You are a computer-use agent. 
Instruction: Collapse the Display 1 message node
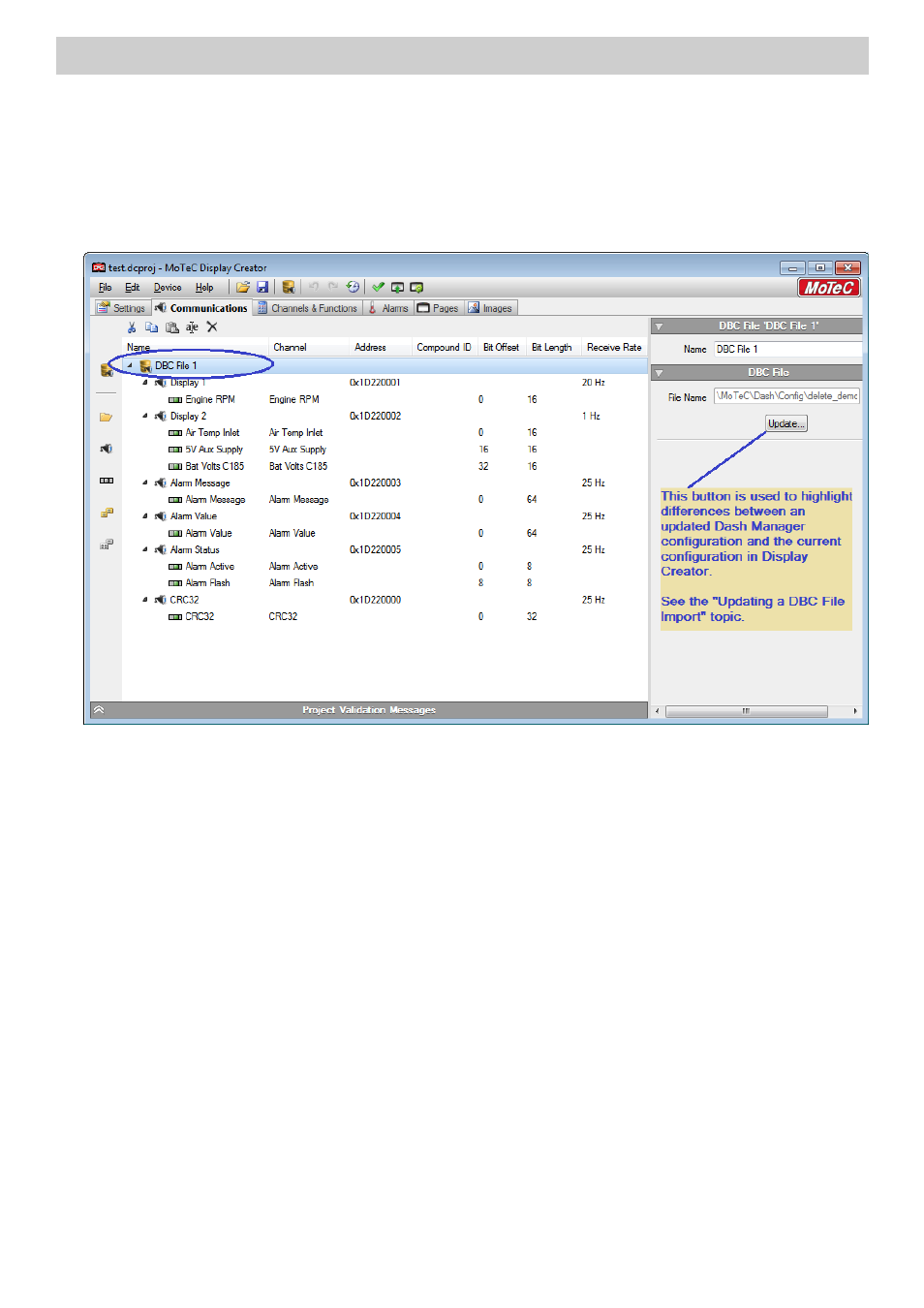tap(145, 383)
